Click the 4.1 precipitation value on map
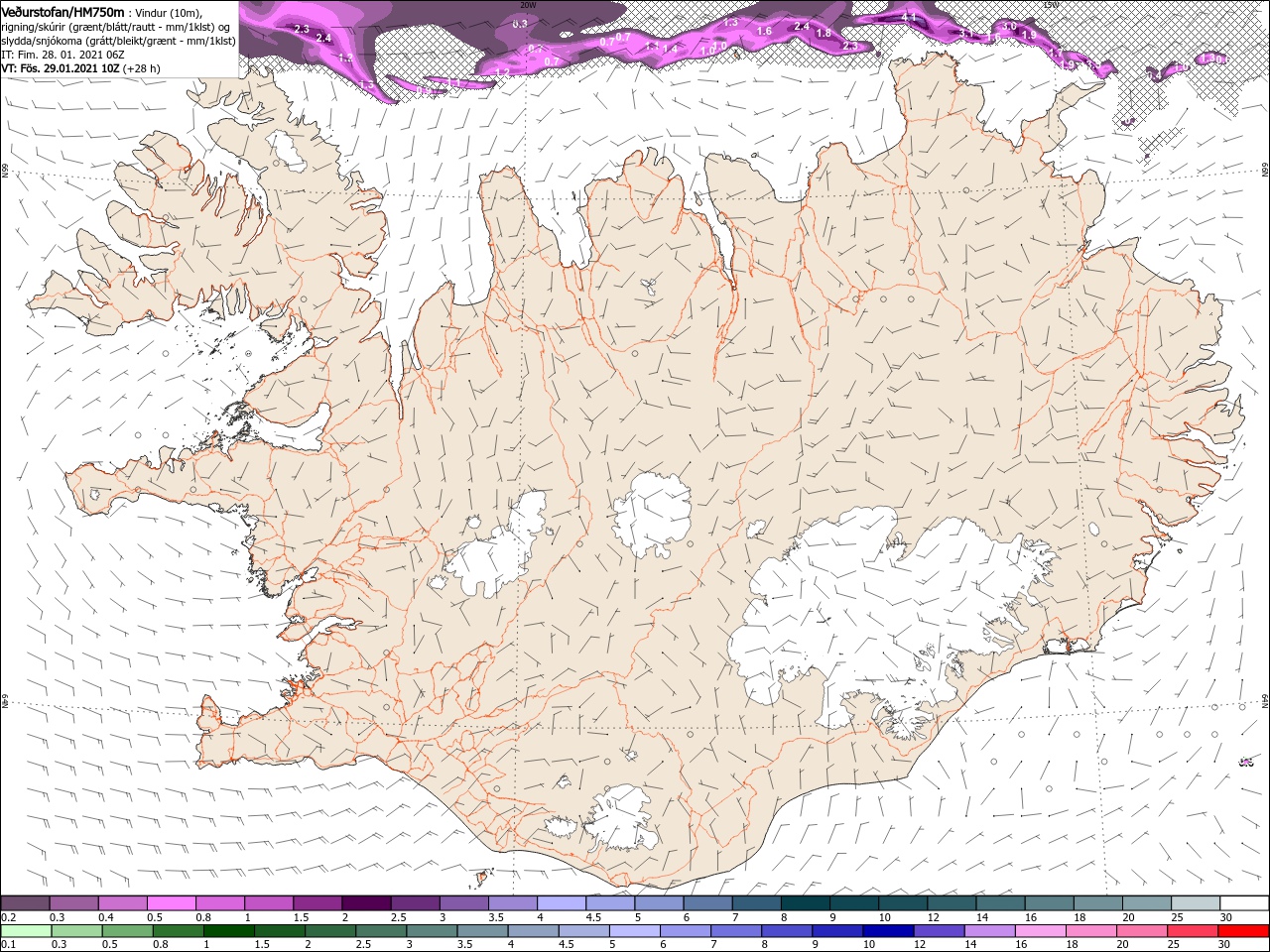This screenshot has height=952, width=1270. pyautogui.click(x=909, y=18)
